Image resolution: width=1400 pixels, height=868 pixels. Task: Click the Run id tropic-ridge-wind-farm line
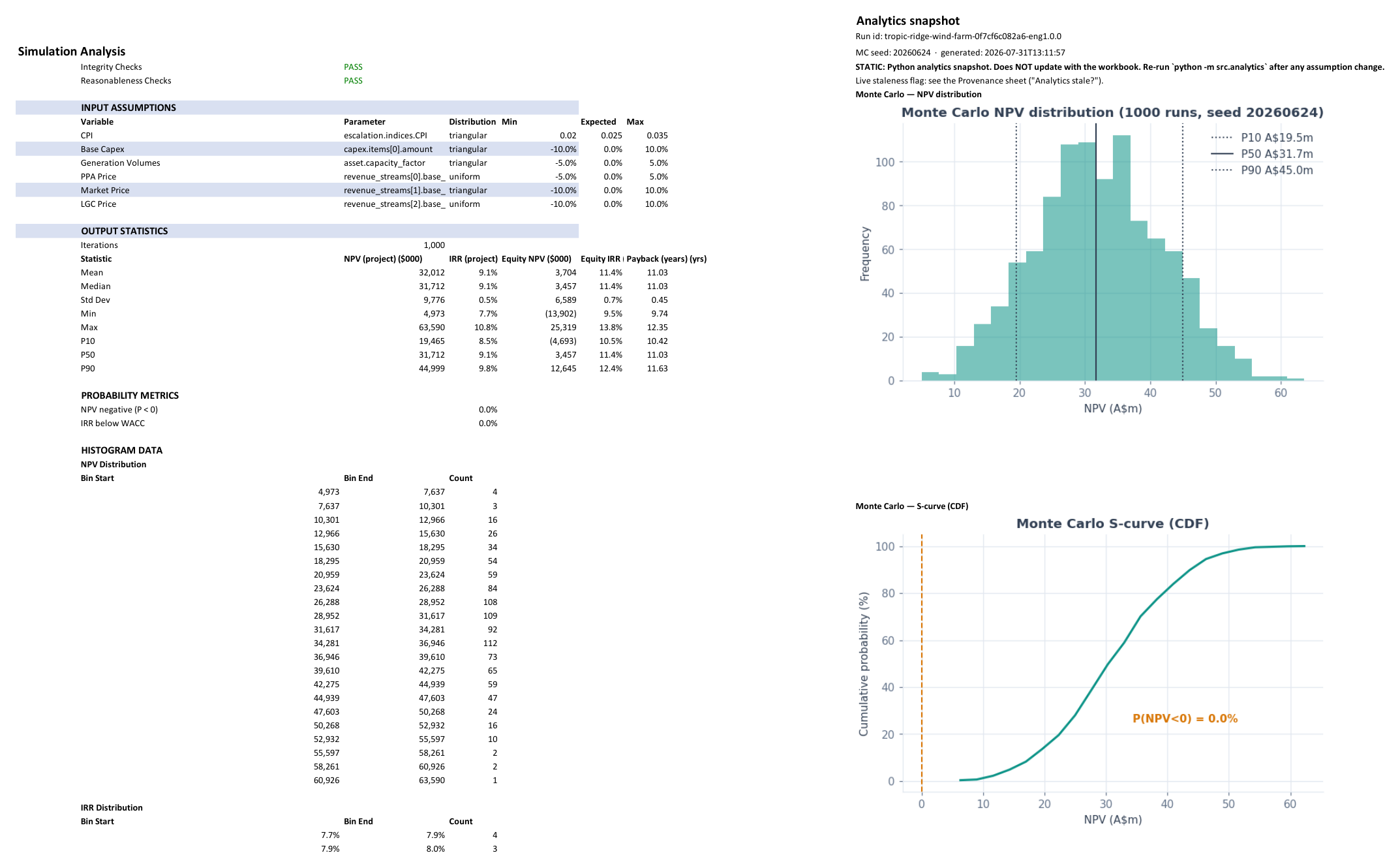[x=958, y=37]
